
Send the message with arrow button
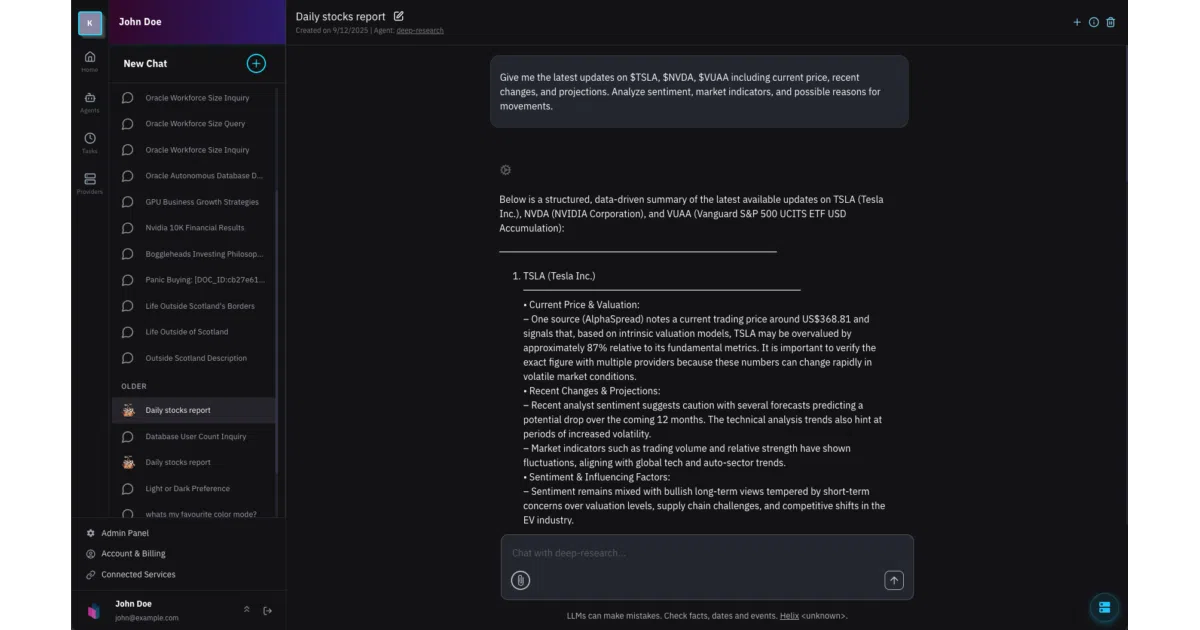894,580
